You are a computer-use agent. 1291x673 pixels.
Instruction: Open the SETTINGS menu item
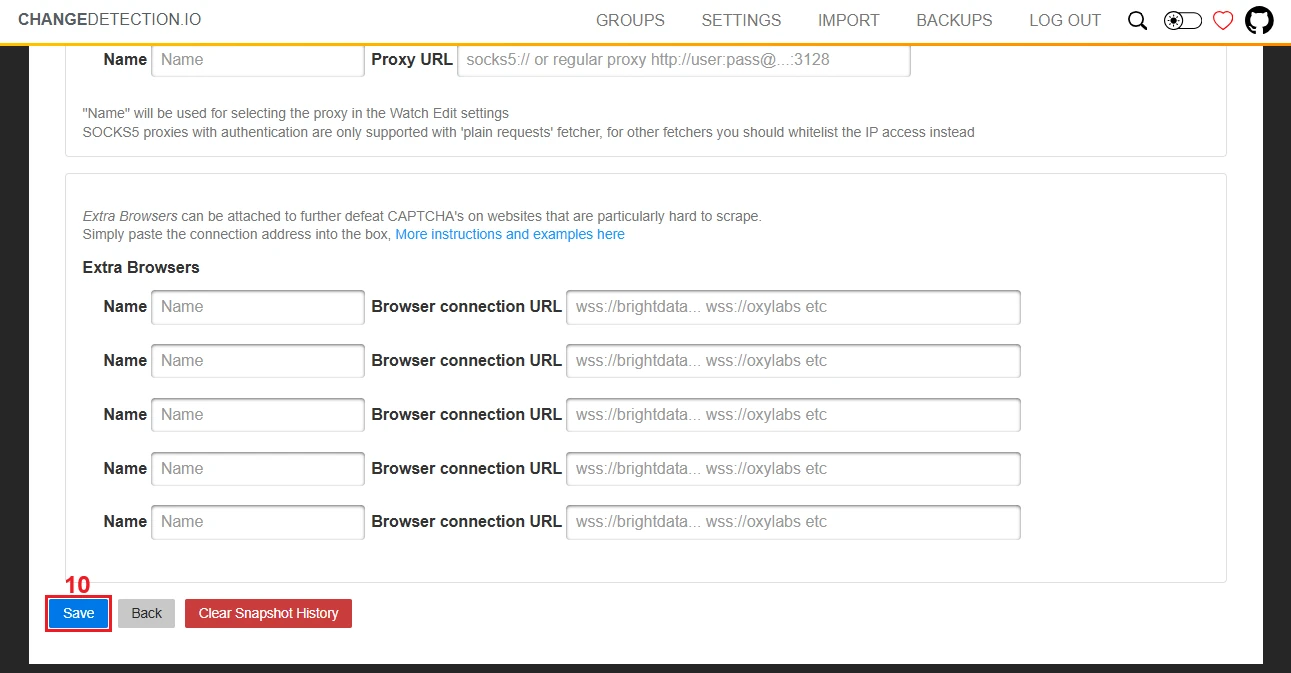741,20
